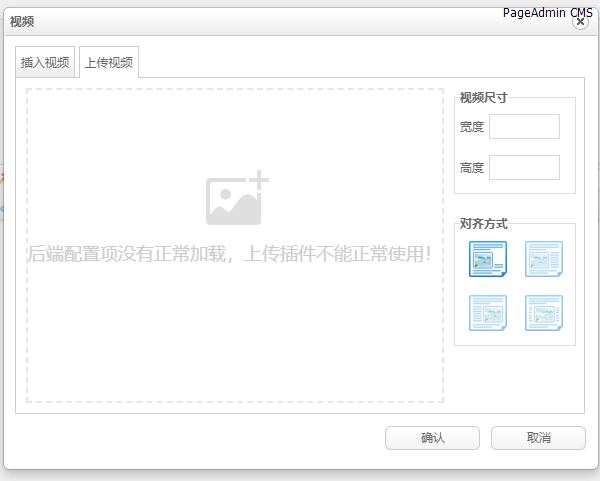
Task: Select the default no-float alignment icon
Action: click(488, 259)
